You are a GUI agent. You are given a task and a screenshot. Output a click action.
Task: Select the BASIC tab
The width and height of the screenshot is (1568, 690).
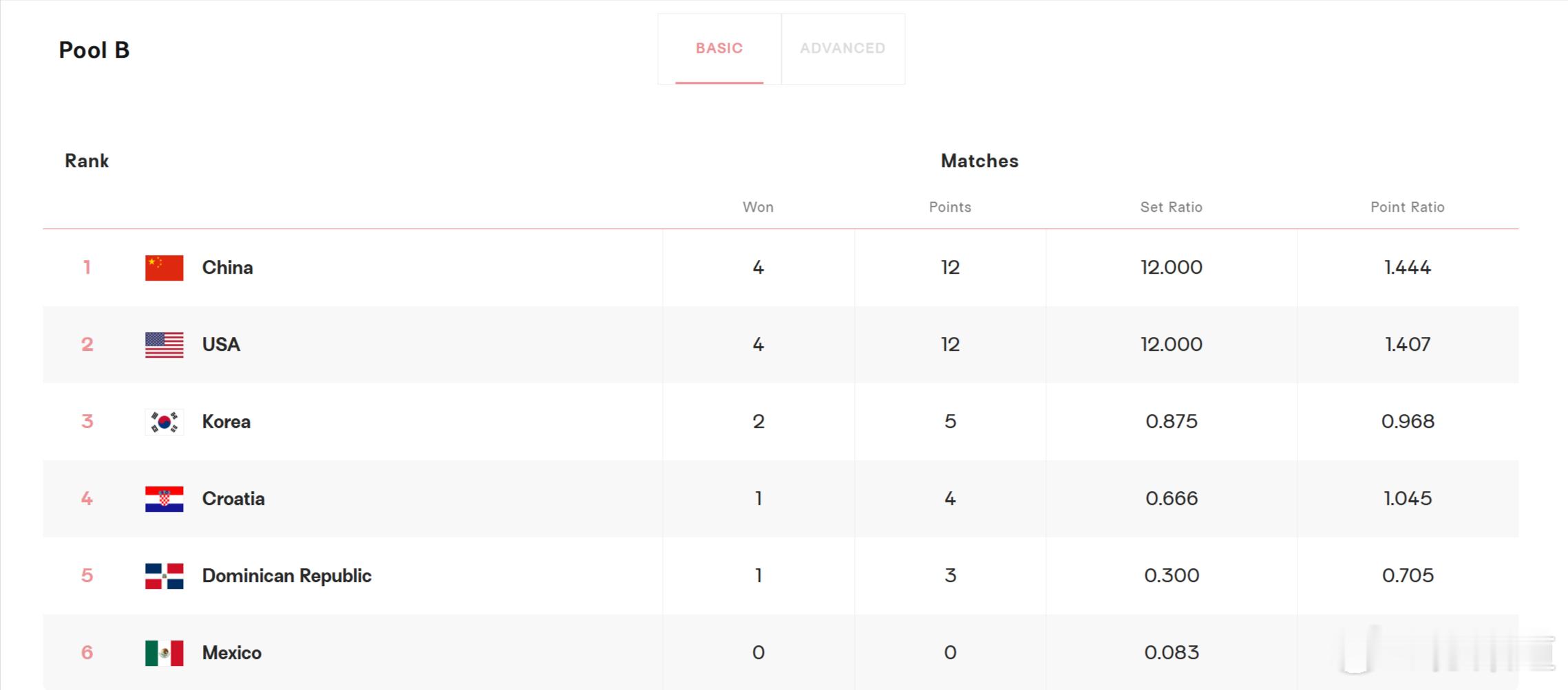click(719, 49)
